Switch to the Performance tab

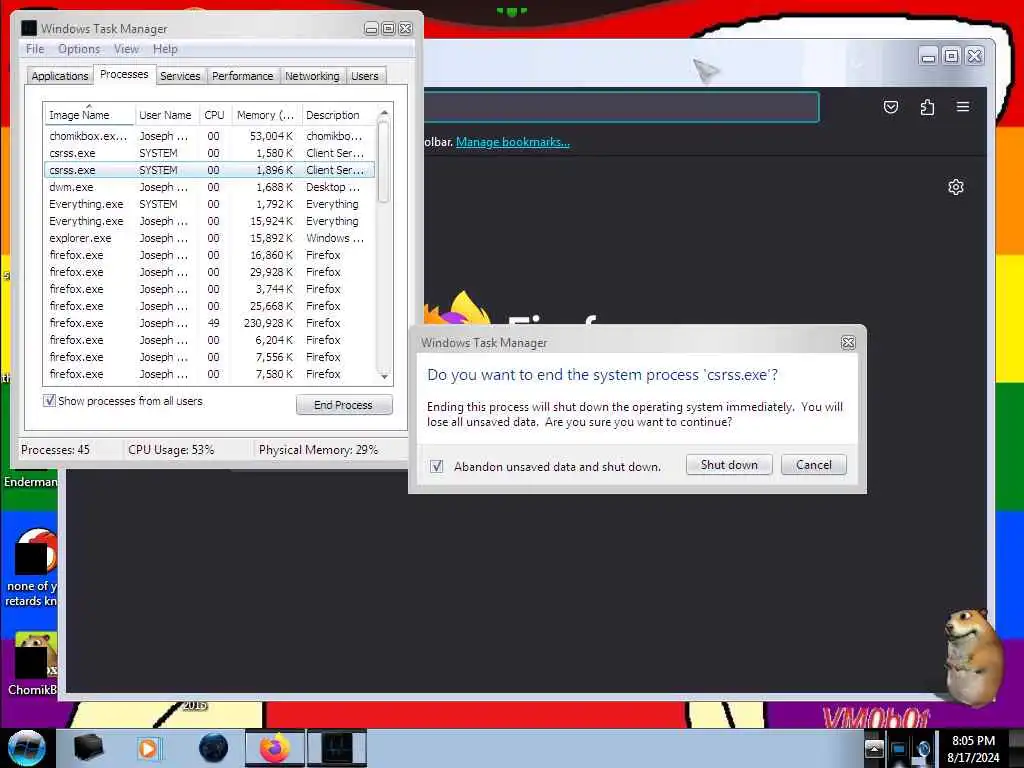point(242,76)
